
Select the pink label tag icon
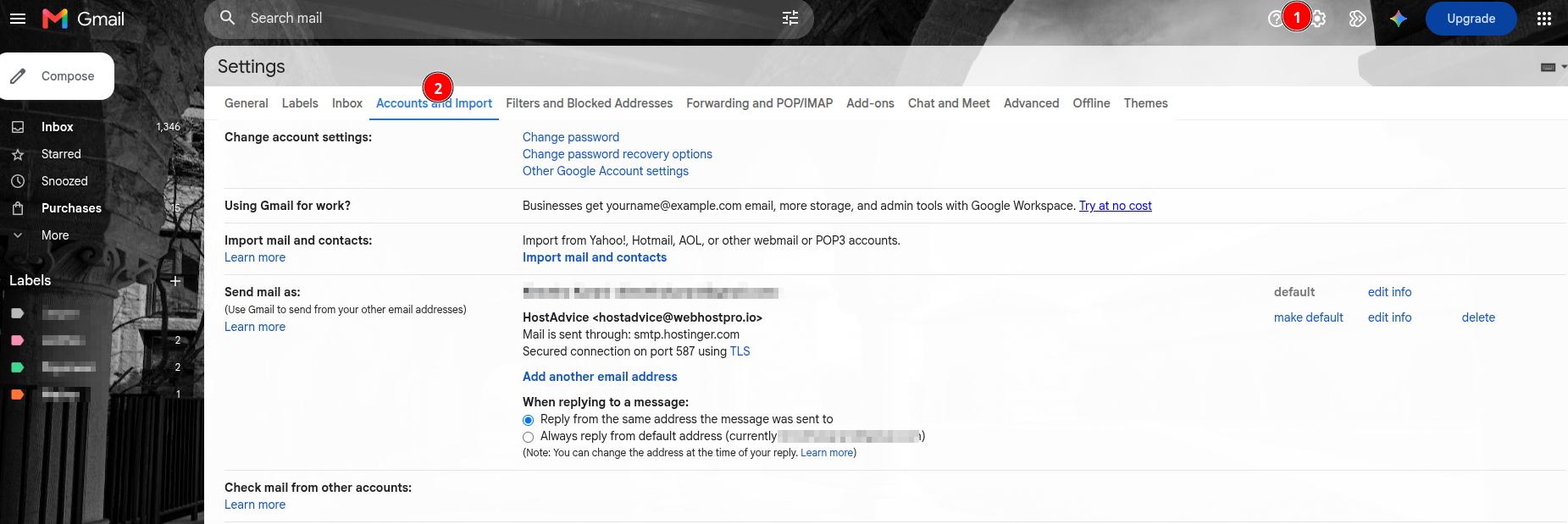pyautogui.click(x=17, y=340)
